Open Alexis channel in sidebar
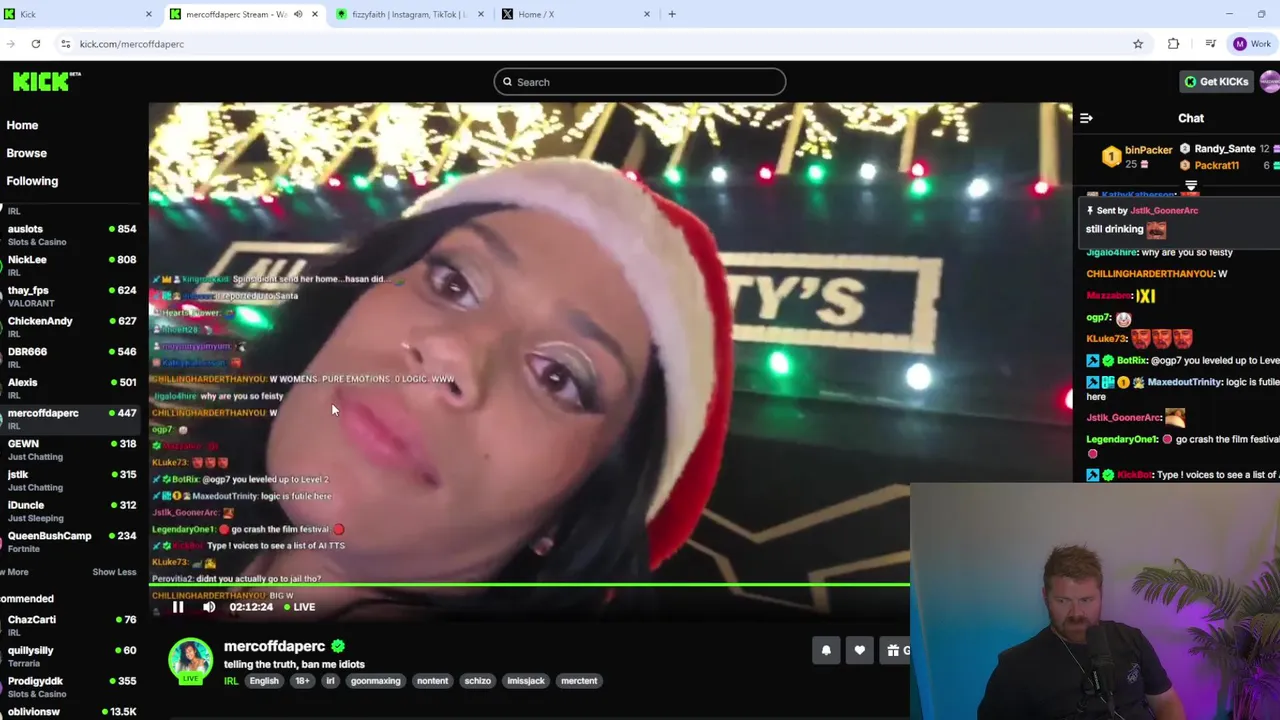Viewport: 1280px width, 720px height. (x=70, y=388)
